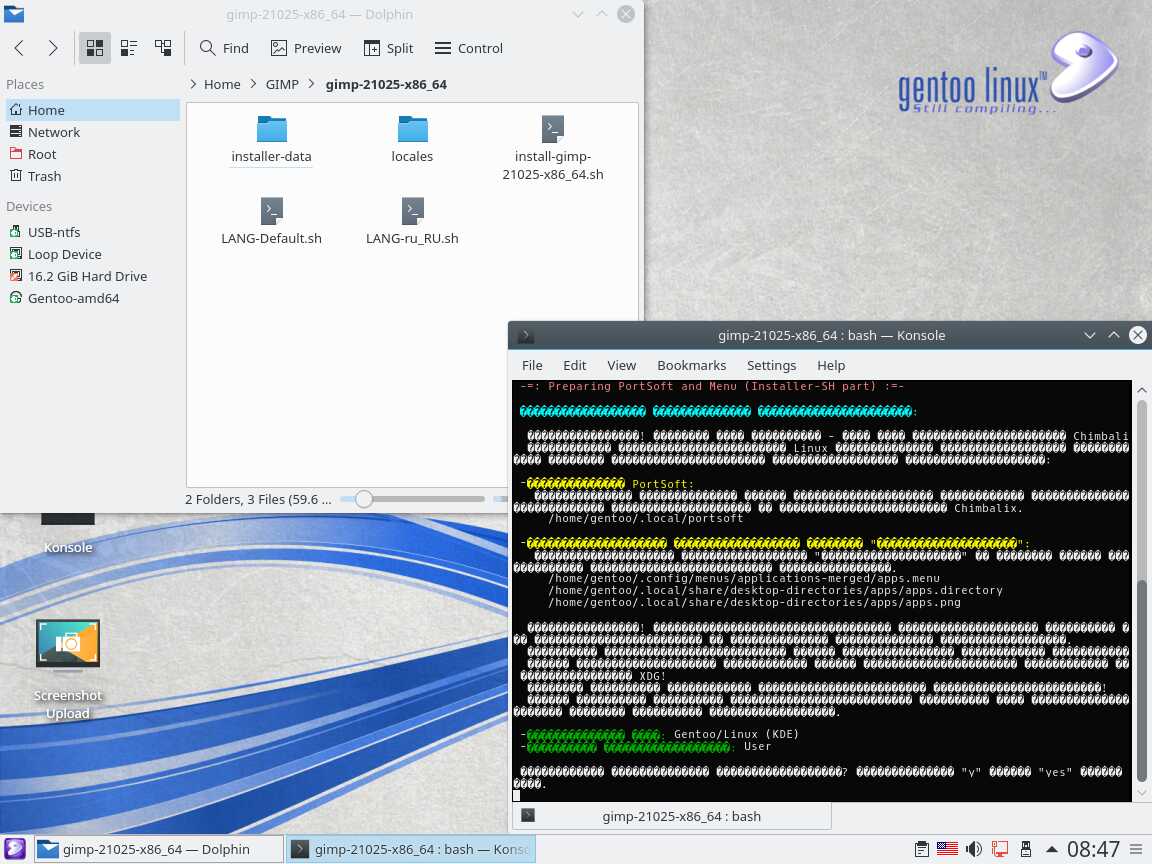Screen dimensions: 1152x864
Task: Expand hidden system tray icons
Action: pyautogui.click(x=1051, y=849)
